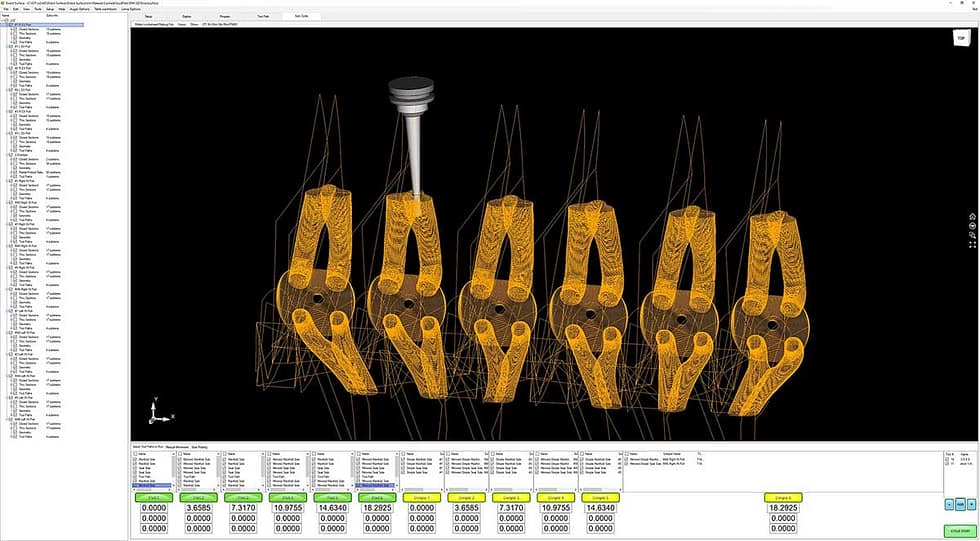Screen dimensions: 980x541
Task: Select the highlighted row in first tool path list
Action: 151,485
